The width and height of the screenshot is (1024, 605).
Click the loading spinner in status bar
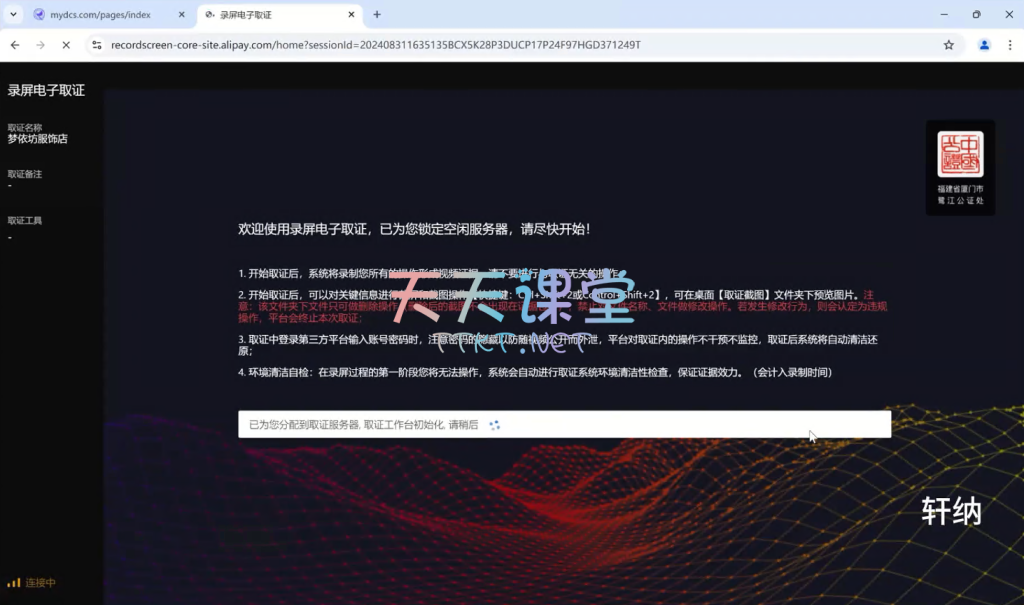494,425
